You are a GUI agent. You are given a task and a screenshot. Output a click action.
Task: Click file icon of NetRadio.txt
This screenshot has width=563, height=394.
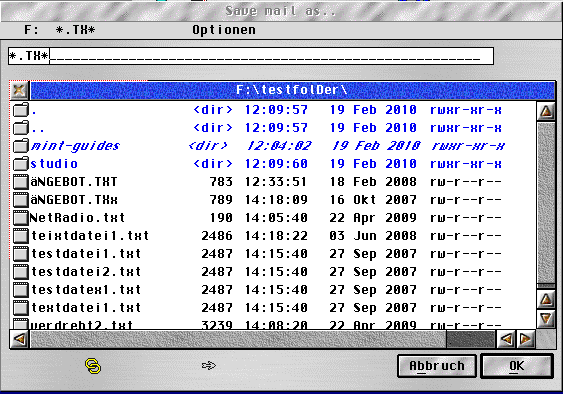point(20,218)
